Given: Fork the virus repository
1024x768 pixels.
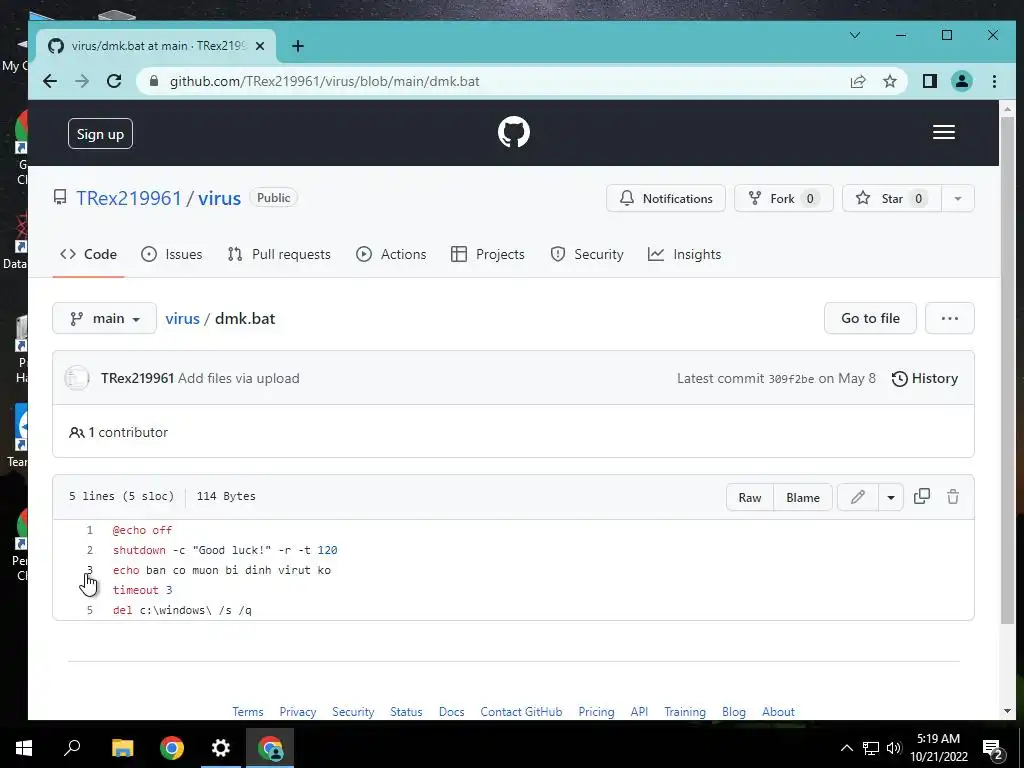Looking at the screenshot, I should click(x=784, y=199).
